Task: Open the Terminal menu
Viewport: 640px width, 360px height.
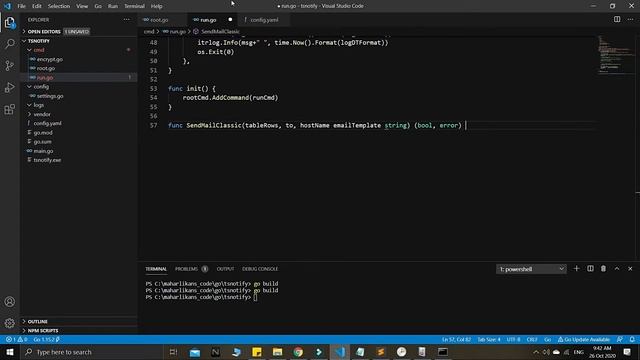Action: coord(134,6)
